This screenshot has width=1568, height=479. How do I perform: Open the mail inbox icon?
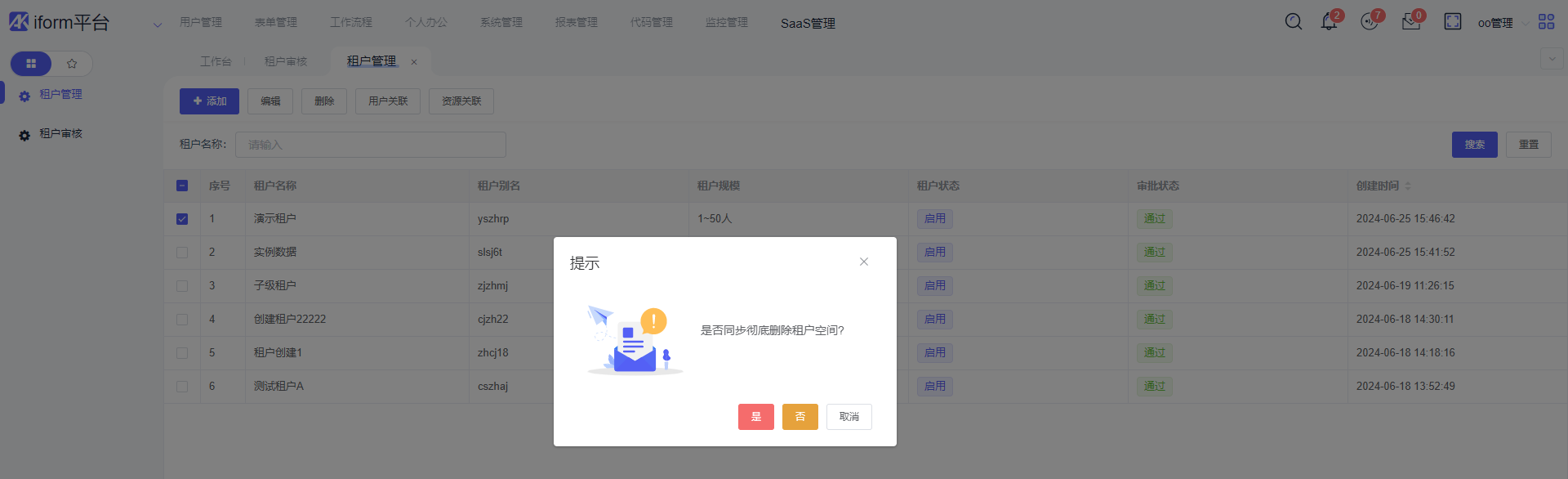pyautogui.click(x=1411, y=22)
